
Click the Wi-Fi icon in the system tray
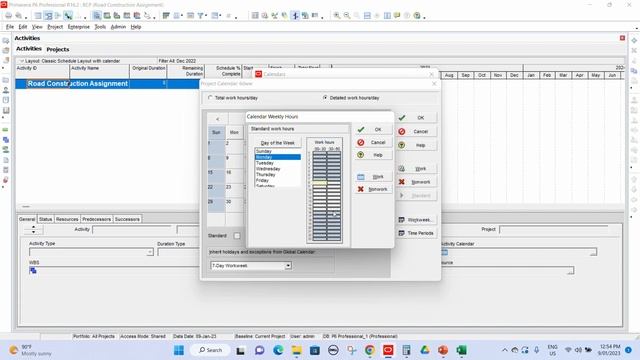[568, 350]
